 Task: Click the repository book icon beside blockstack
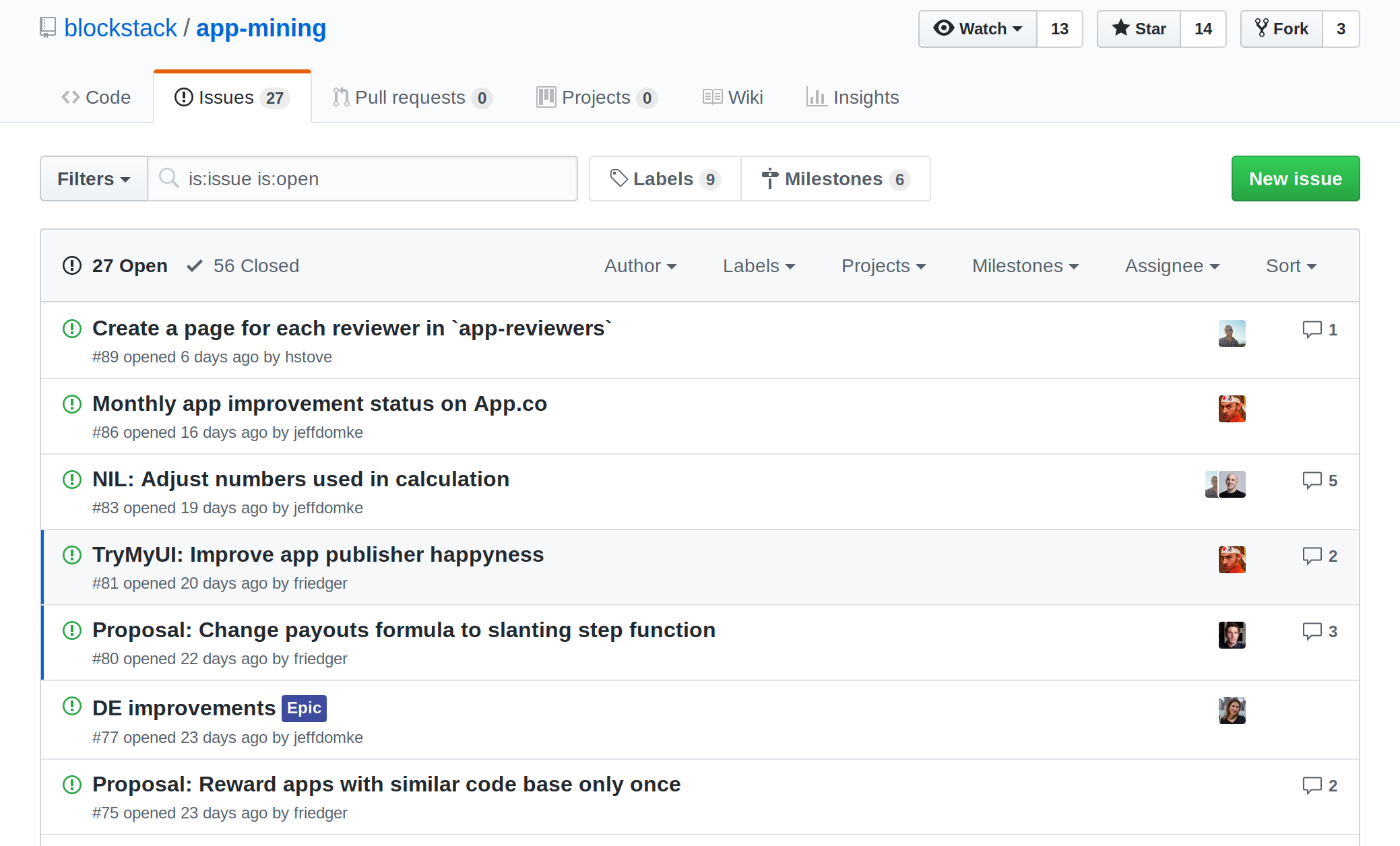click(x=48, y=28)
